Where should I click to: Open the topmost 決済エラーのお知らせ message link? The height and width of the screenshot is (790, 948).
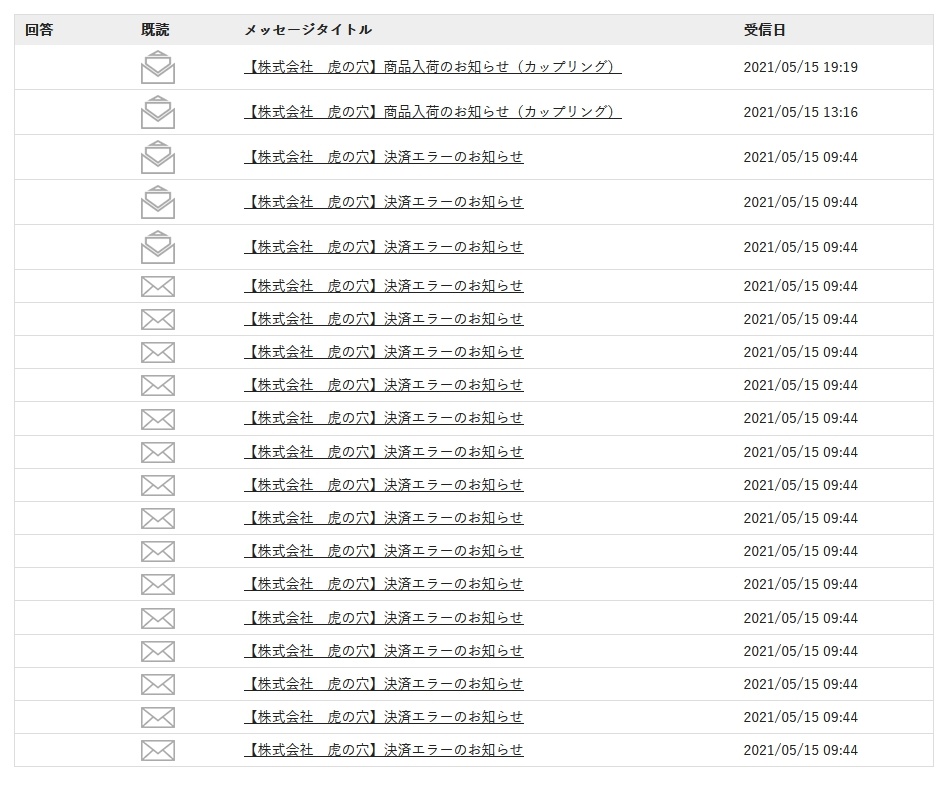coord(384,157)
